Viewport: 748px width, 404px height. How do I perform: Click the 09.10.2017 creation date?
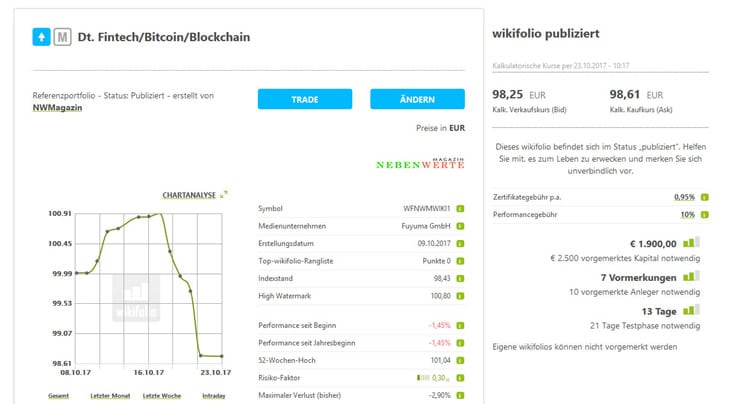[434, 243]
